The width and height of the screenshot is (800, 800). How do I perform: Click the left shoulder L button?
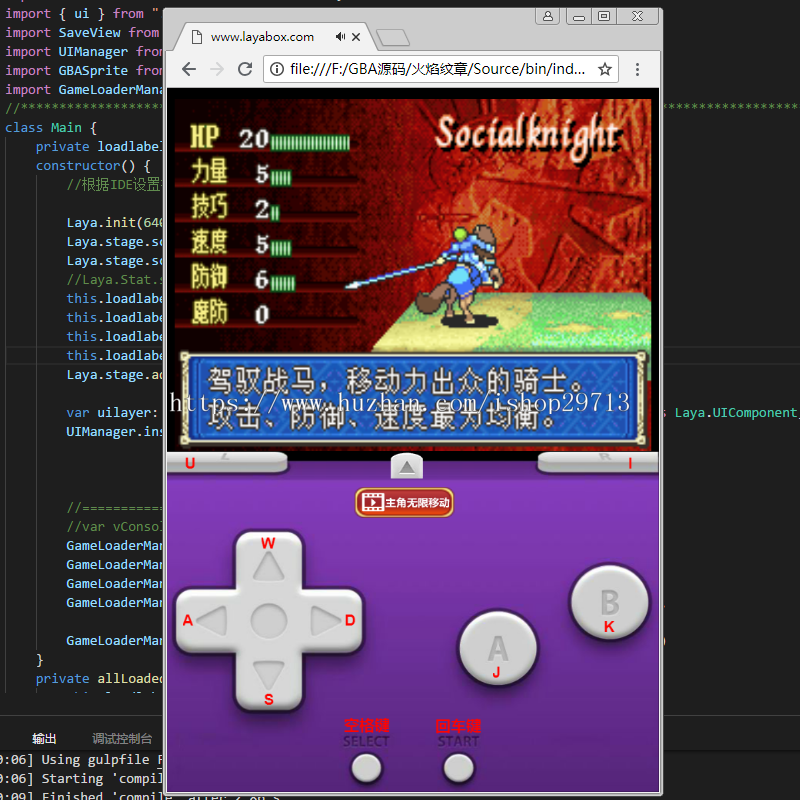pos(227,462)
